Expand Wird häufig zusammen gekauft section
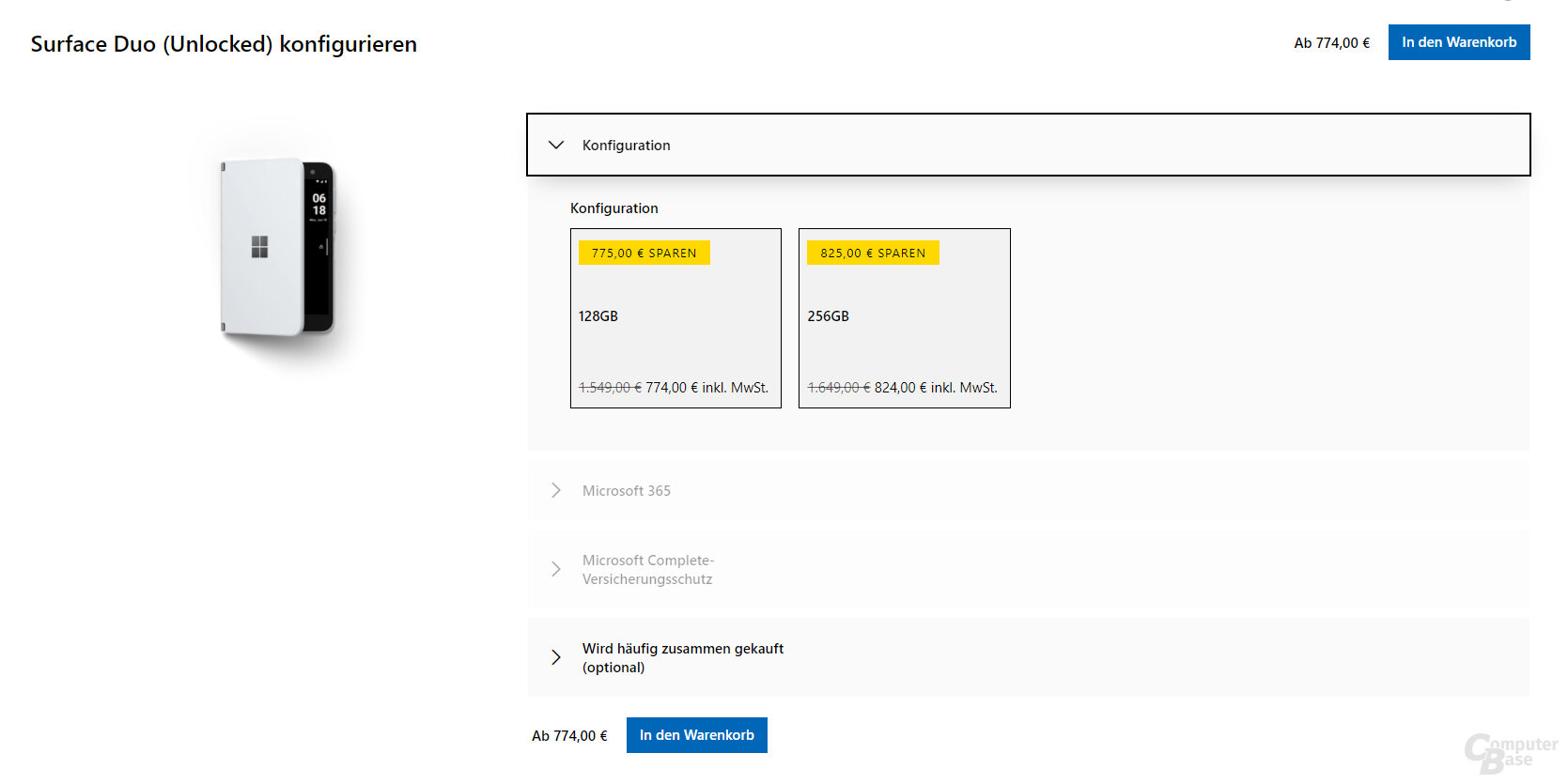This screenshot has height=784, width=1568. (x=1028, y=657)
